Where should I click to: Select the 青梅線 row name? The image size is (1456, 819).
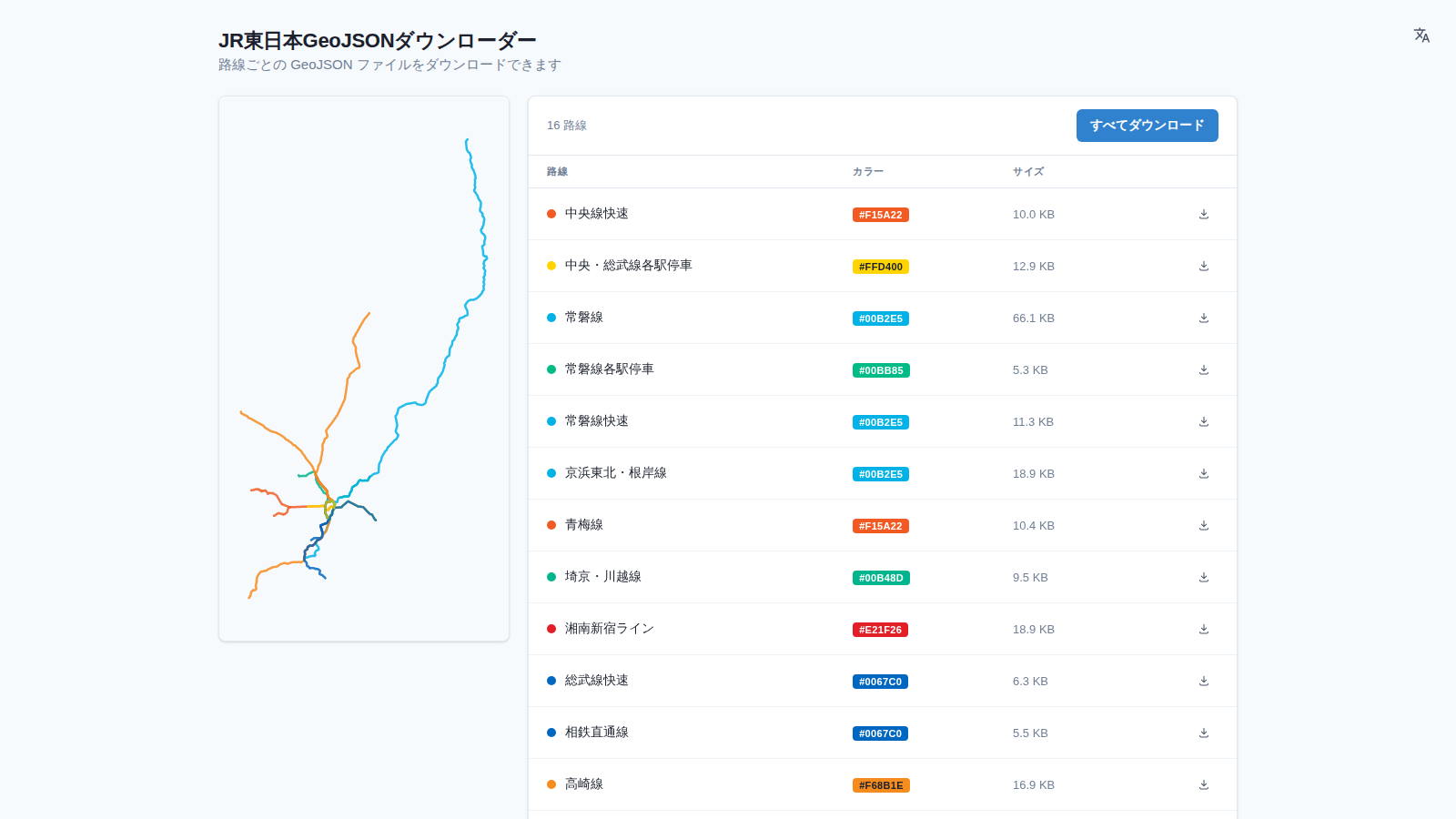[584, 525]
